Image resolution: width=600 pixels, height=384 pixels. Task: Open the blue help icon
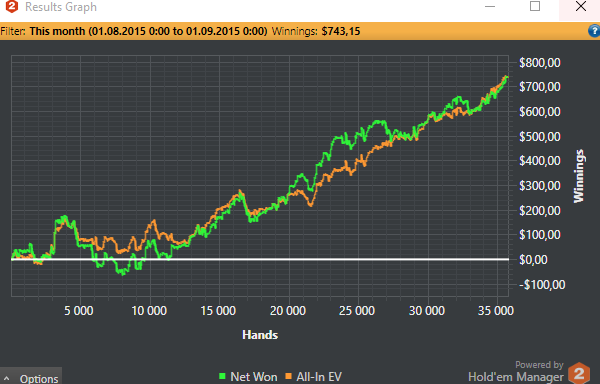[594, 31]
